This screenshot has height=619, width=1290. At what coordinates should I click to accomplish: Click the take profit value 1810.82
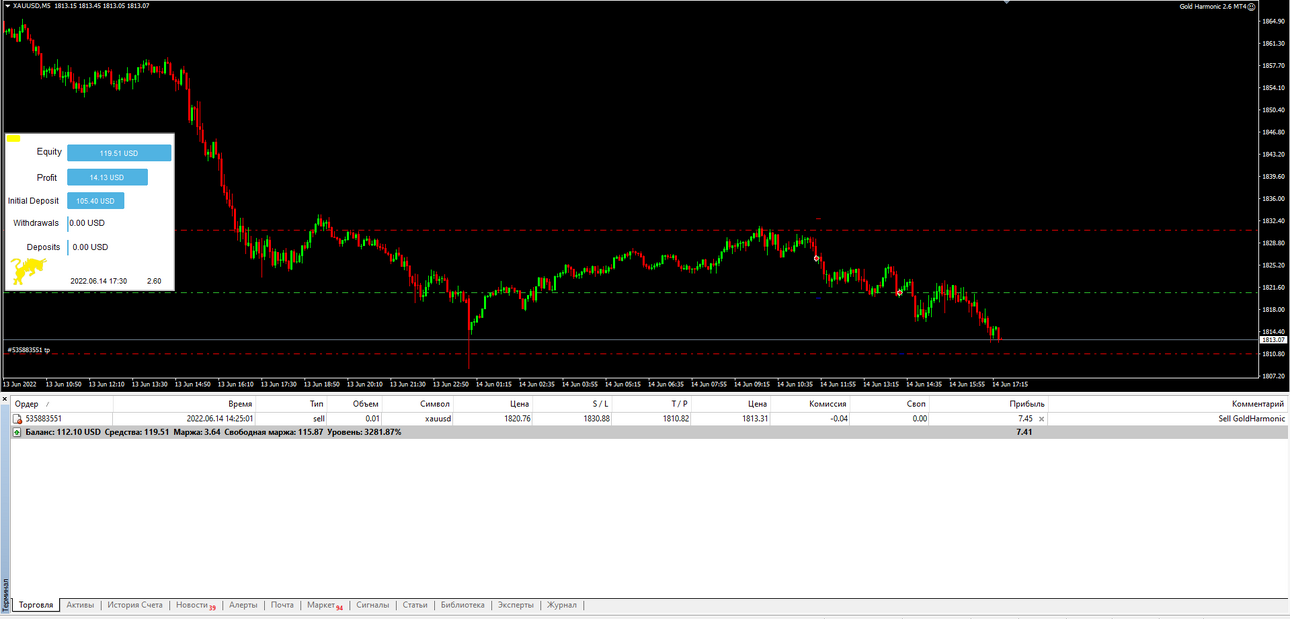pos(675,419)
